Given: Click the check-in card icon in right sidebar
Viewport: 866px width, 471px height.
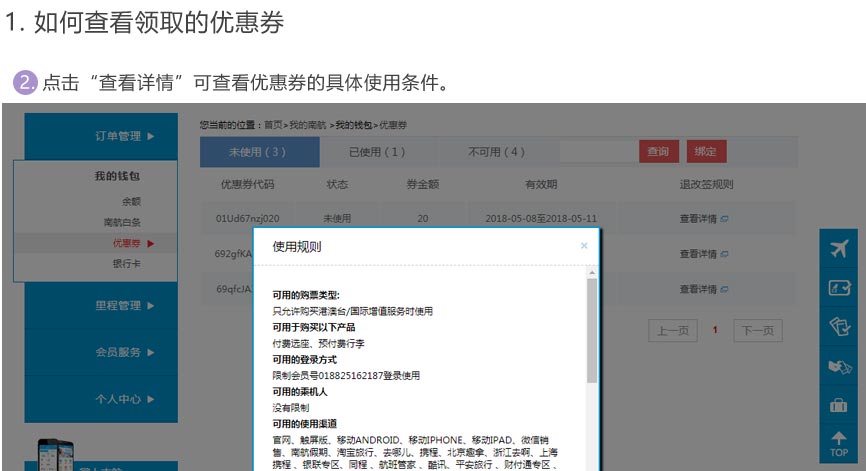Looking at the screenshot, I should (x=839, y=288).
